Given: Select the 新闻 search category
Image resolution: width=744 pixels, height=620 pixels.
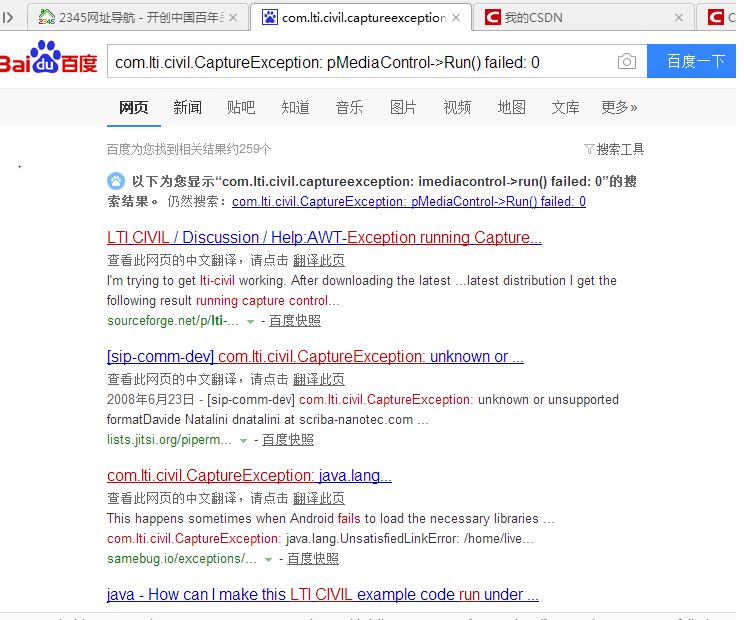Looking at the screenshot, I should (x=187, y=108).
